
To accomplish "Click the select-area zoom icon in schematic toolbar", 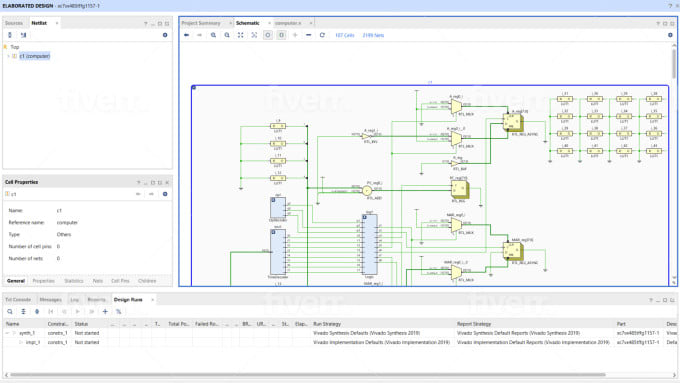I will point(254,35).
